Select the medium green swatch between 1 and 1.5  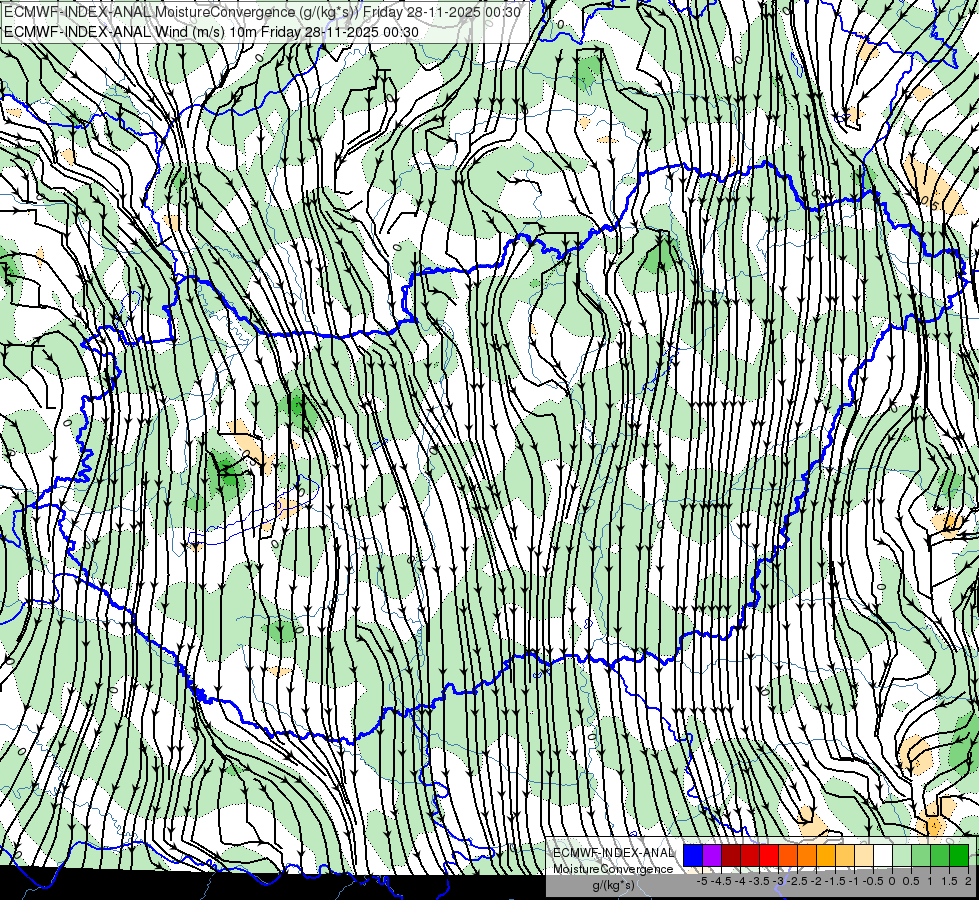coord(939,855)
